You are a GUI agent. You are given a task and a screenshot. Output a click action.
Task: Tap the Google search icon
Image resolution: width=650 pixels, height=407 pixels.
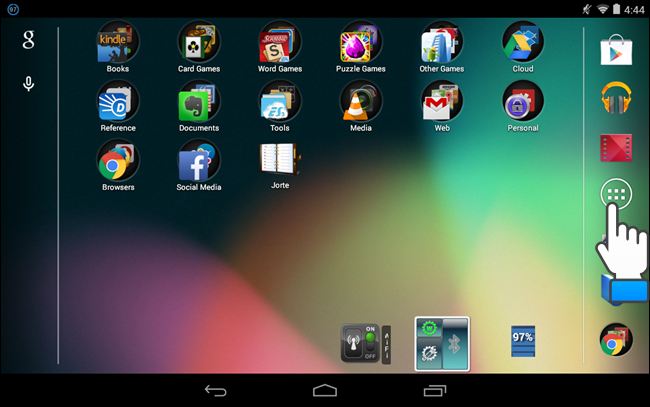(x=28, y=40)
